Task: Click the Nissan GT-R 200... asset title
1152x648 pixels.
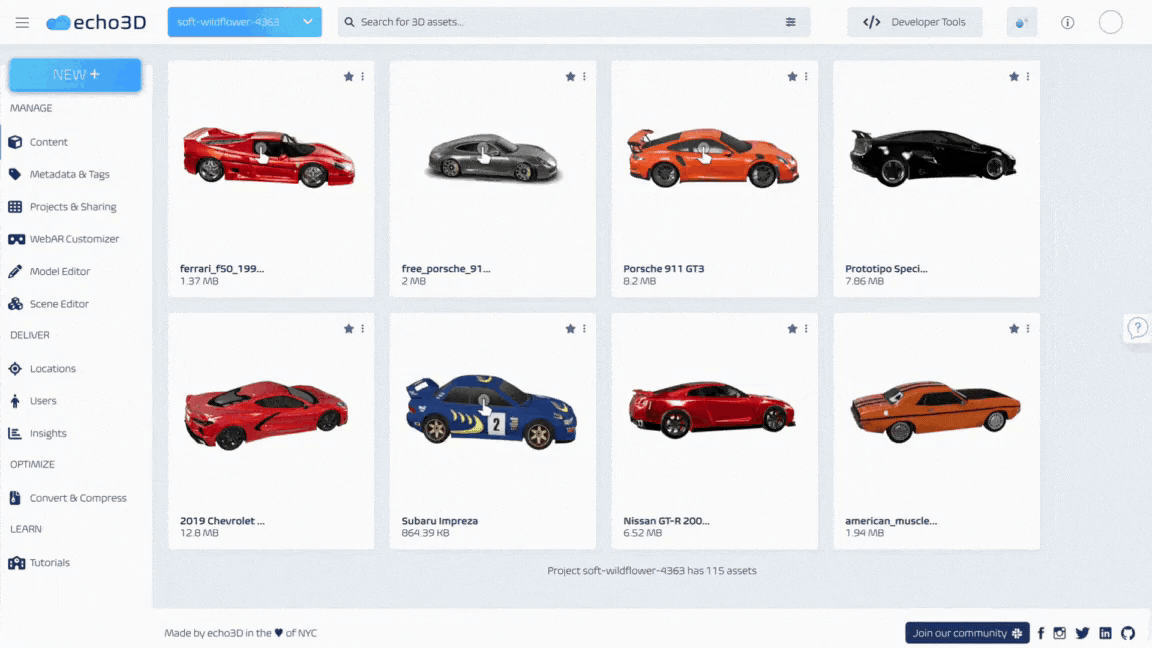Action: [x=666, y=520]
